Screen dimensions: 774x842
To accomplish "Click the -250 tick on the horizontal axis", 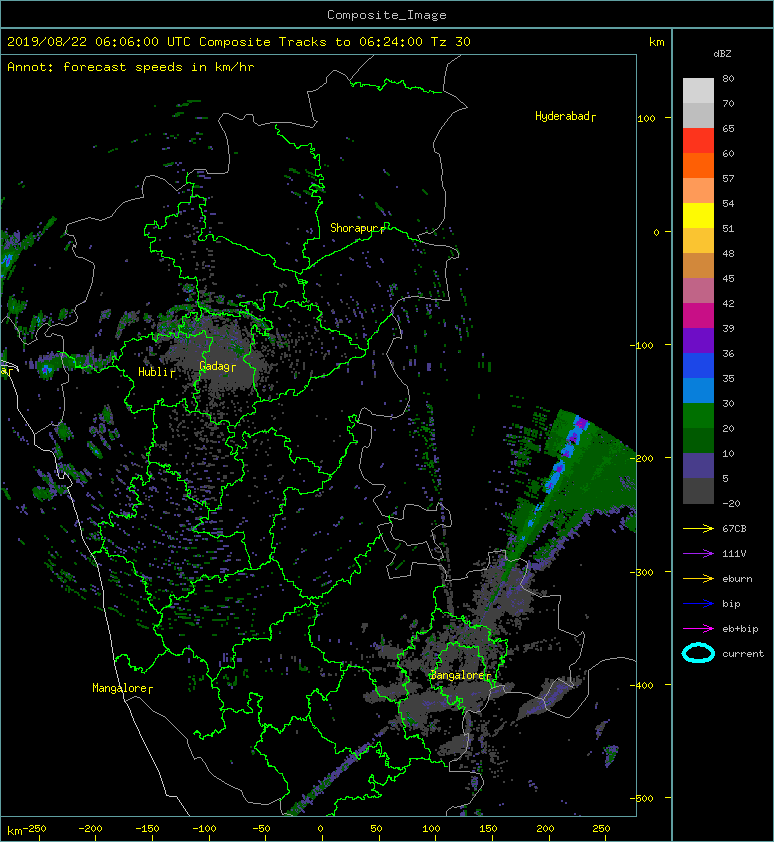I will (x=34, y=829).
